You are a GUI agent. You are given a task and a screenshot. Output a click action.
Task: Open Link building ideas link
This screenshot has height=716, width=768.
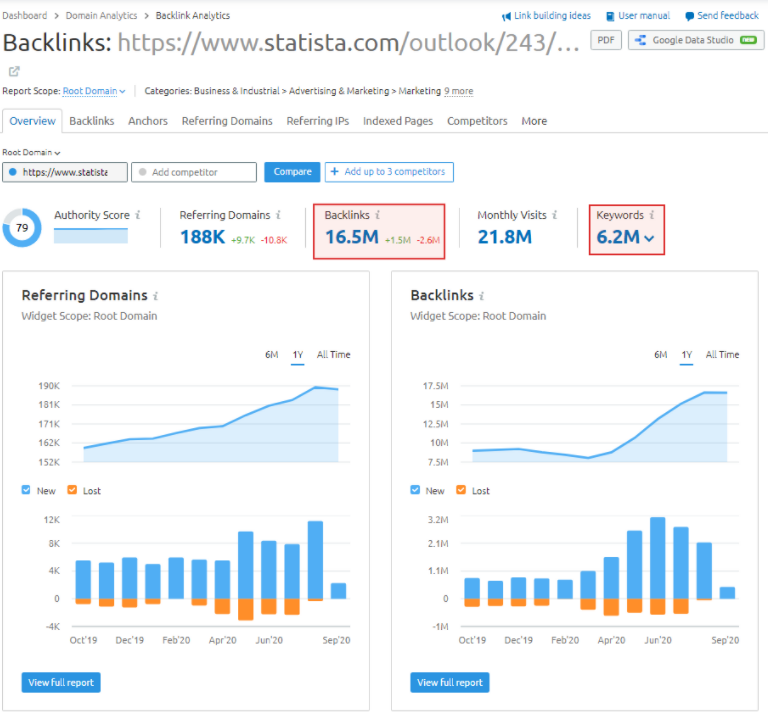click(x=552, y=16)
